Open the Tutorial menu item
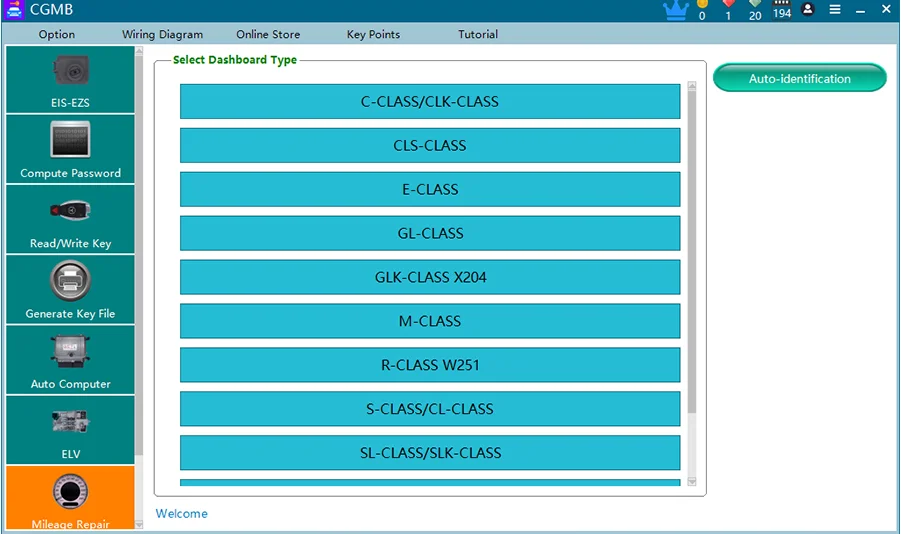 (x=478, y=34)
